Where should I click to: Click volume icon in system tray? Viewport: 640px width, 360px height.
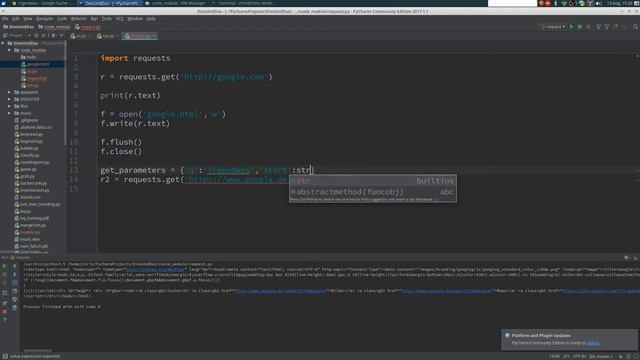[x=598, y=3]
